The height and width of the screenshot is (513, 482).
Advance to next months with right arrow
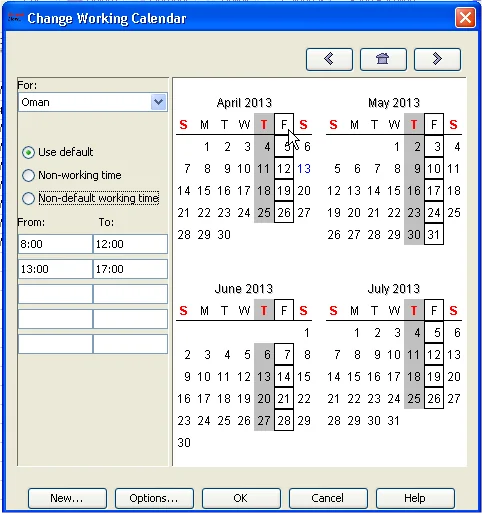pos(437,59)
